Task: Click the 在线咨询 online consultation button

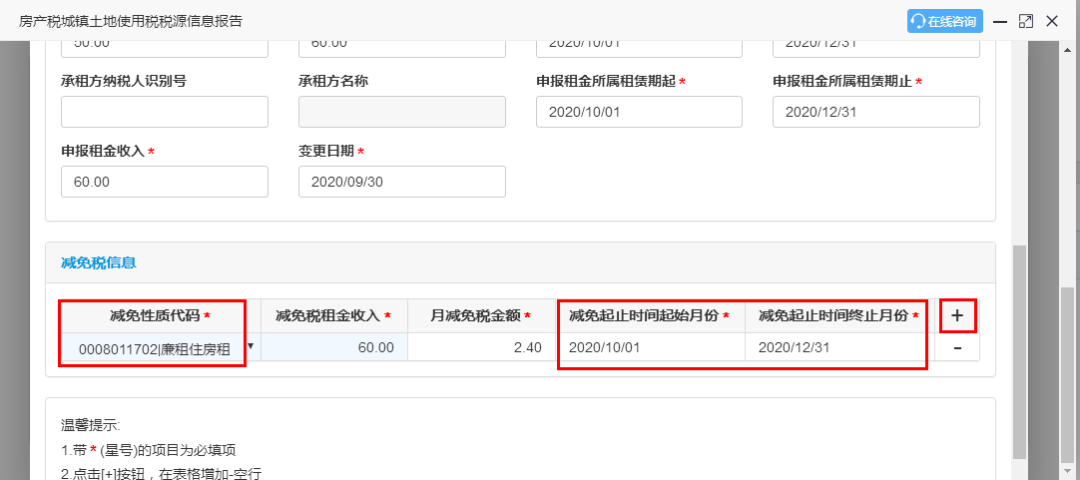Action: (x=944, y=21)
